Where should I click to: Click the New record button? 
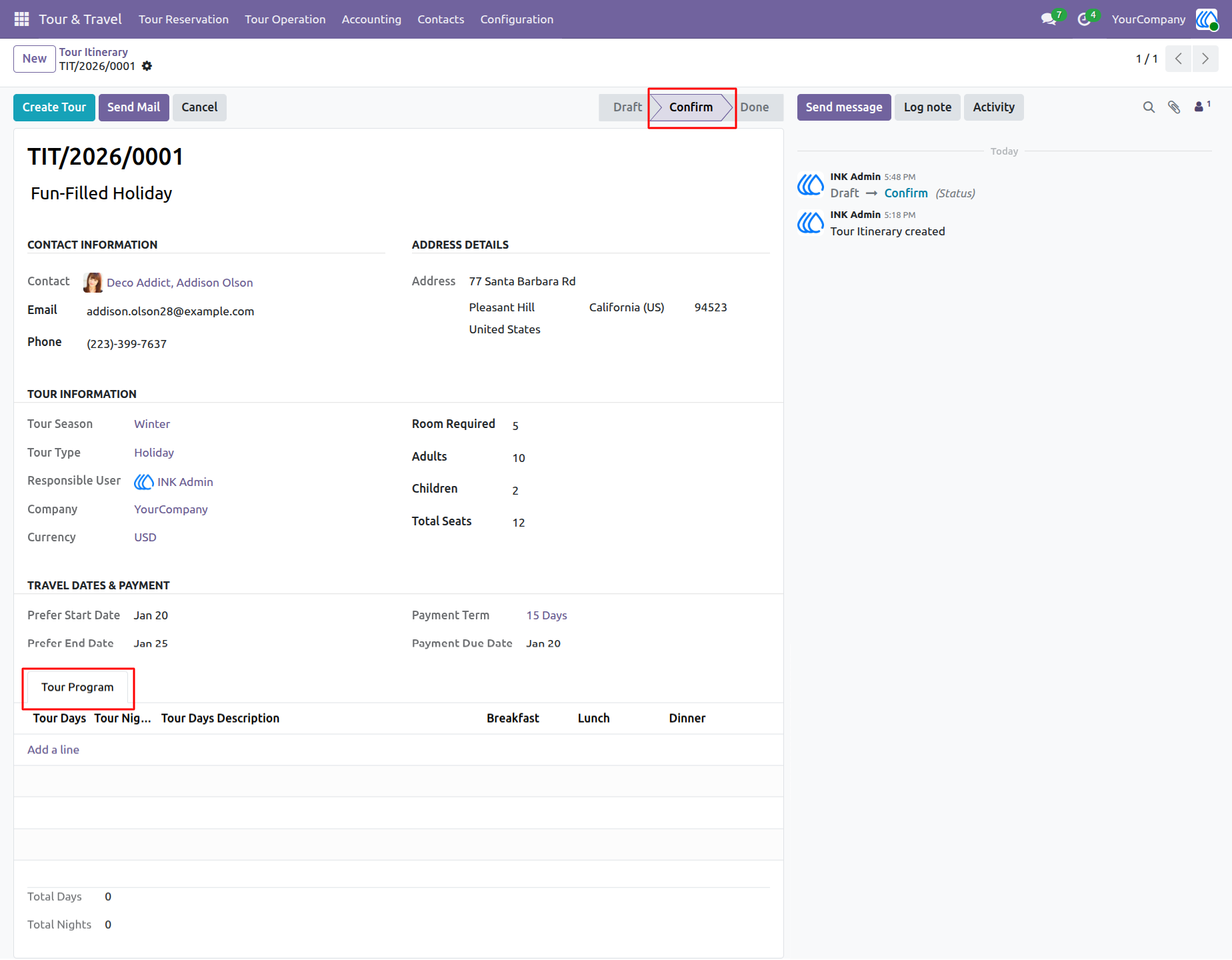pos(35,59)
